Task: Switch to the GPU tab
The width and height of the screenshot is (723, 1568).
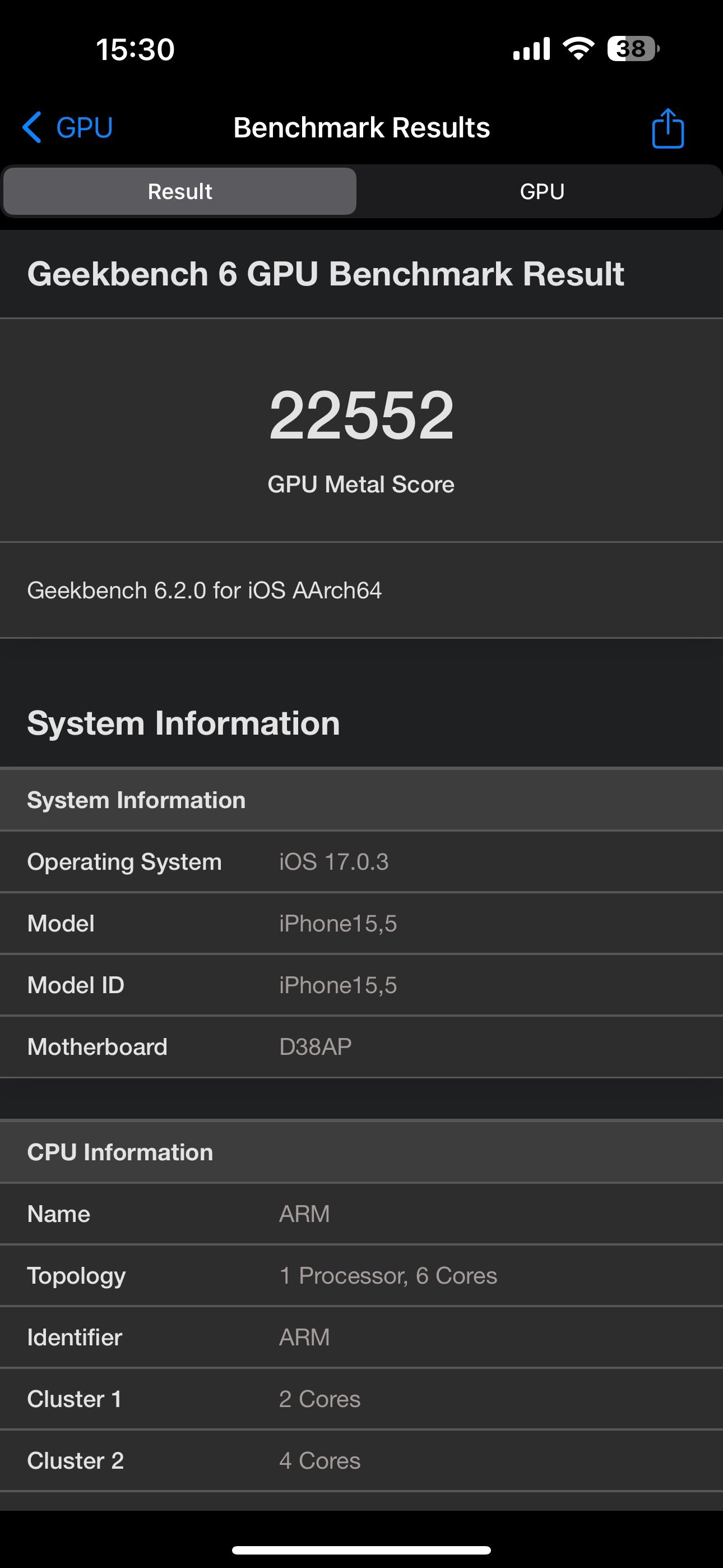Action: pos(541,191)
